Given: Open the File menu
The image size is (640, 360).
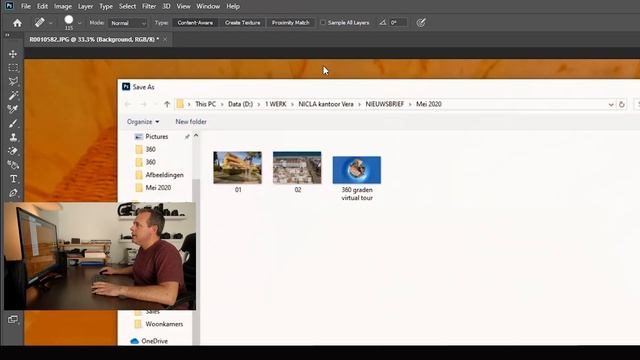Looking at the screenshot, I should pyautogui.click(x=26, y=6).
